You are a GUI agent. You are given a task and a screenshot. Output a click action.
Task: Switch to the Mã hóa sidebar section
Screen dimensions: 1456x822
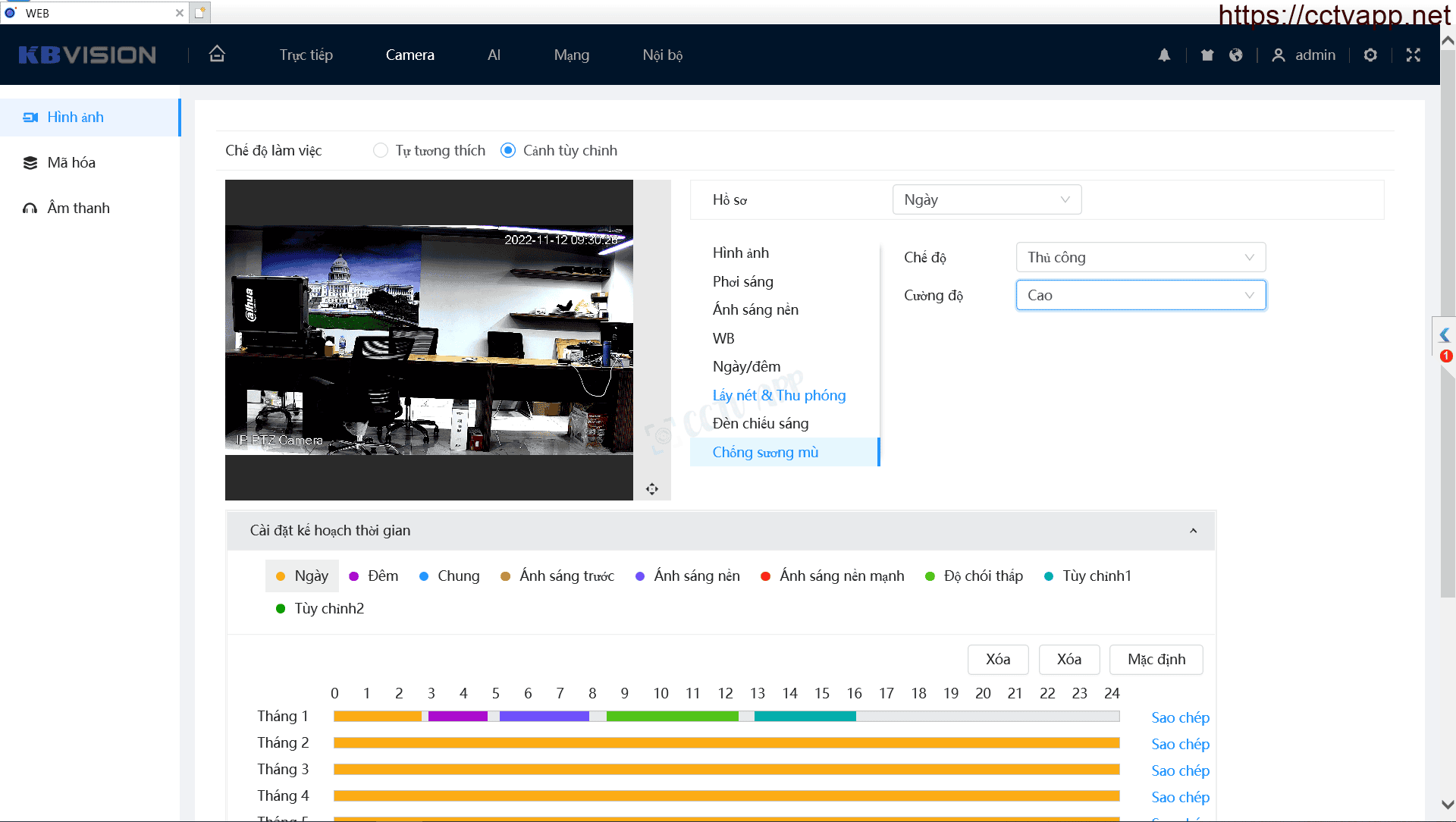71,163
